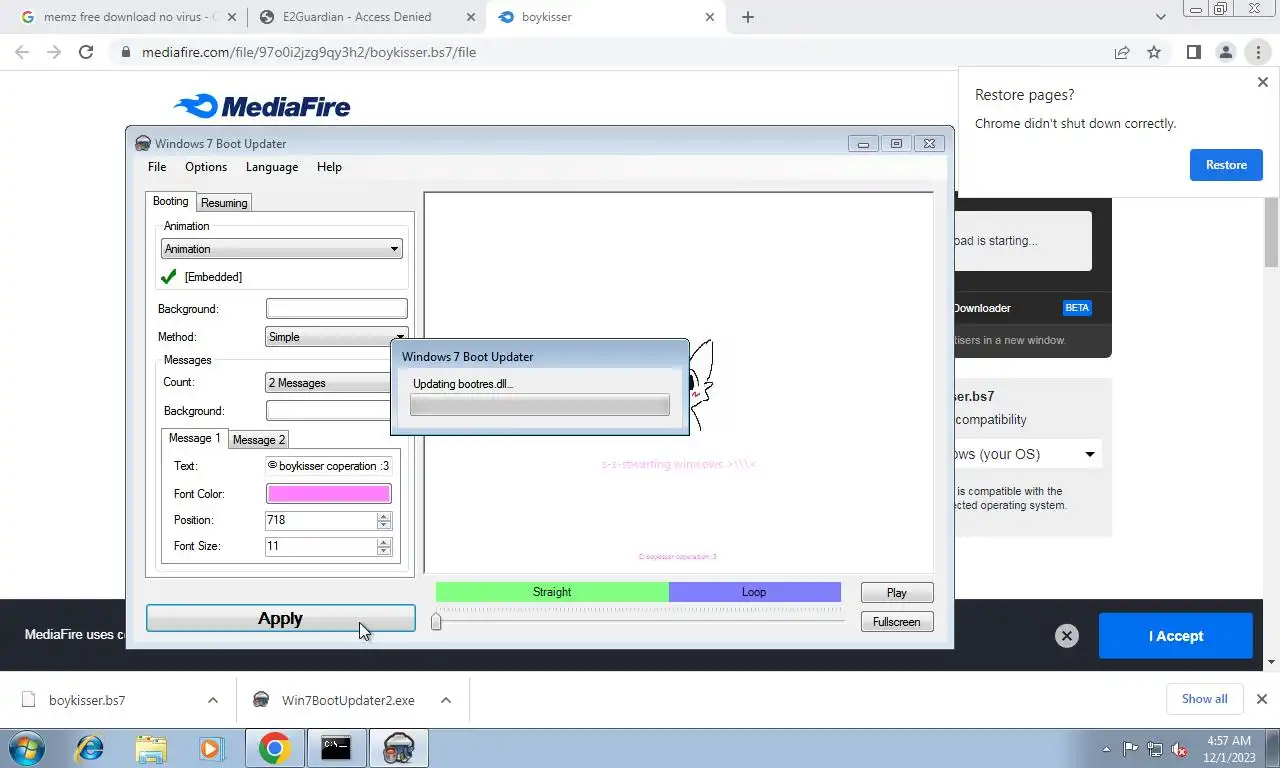
Task: Click the Chrome back arrow
Action: point(24,52)
